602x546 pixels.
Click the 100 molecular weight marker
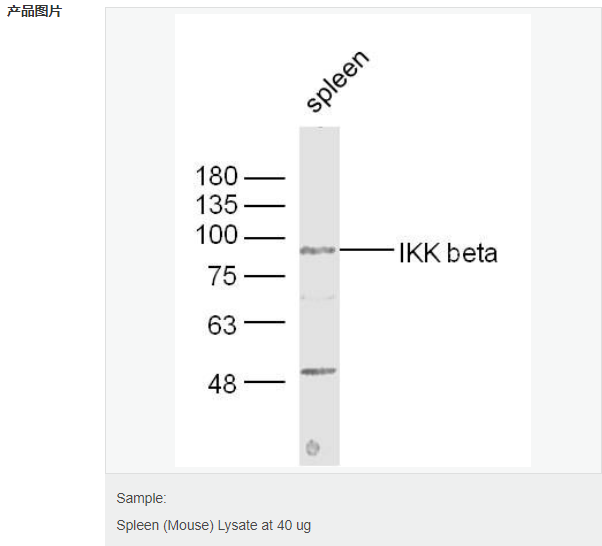click(x=217, y=235)
